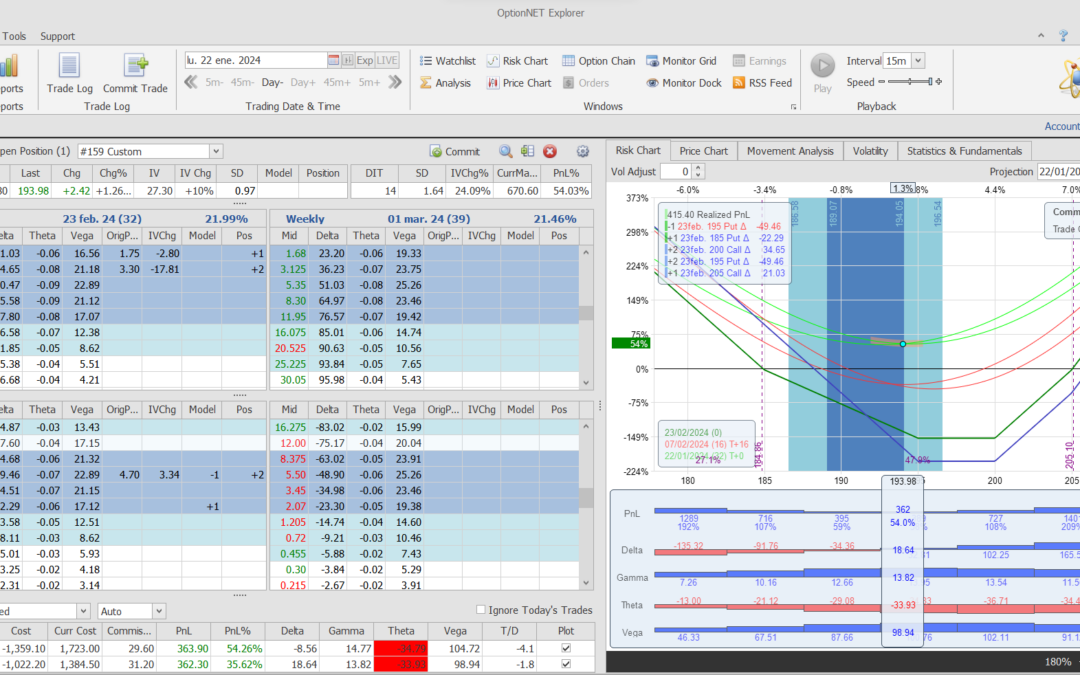
Task: Enable Ignore Today's Trades checkbox
Action: (x=481, y=610)
